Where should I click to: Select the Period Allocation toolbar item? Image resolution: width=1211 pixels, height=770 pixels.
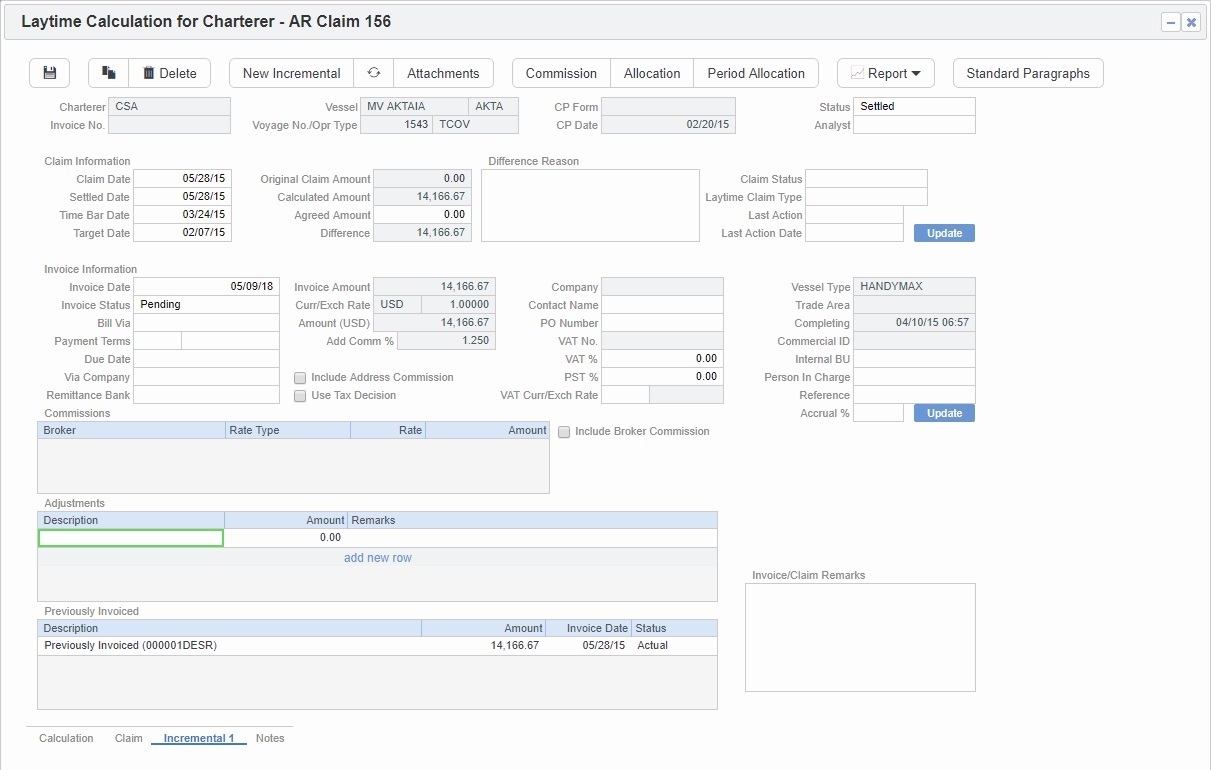pyautogui.click(x=756, y=72)
